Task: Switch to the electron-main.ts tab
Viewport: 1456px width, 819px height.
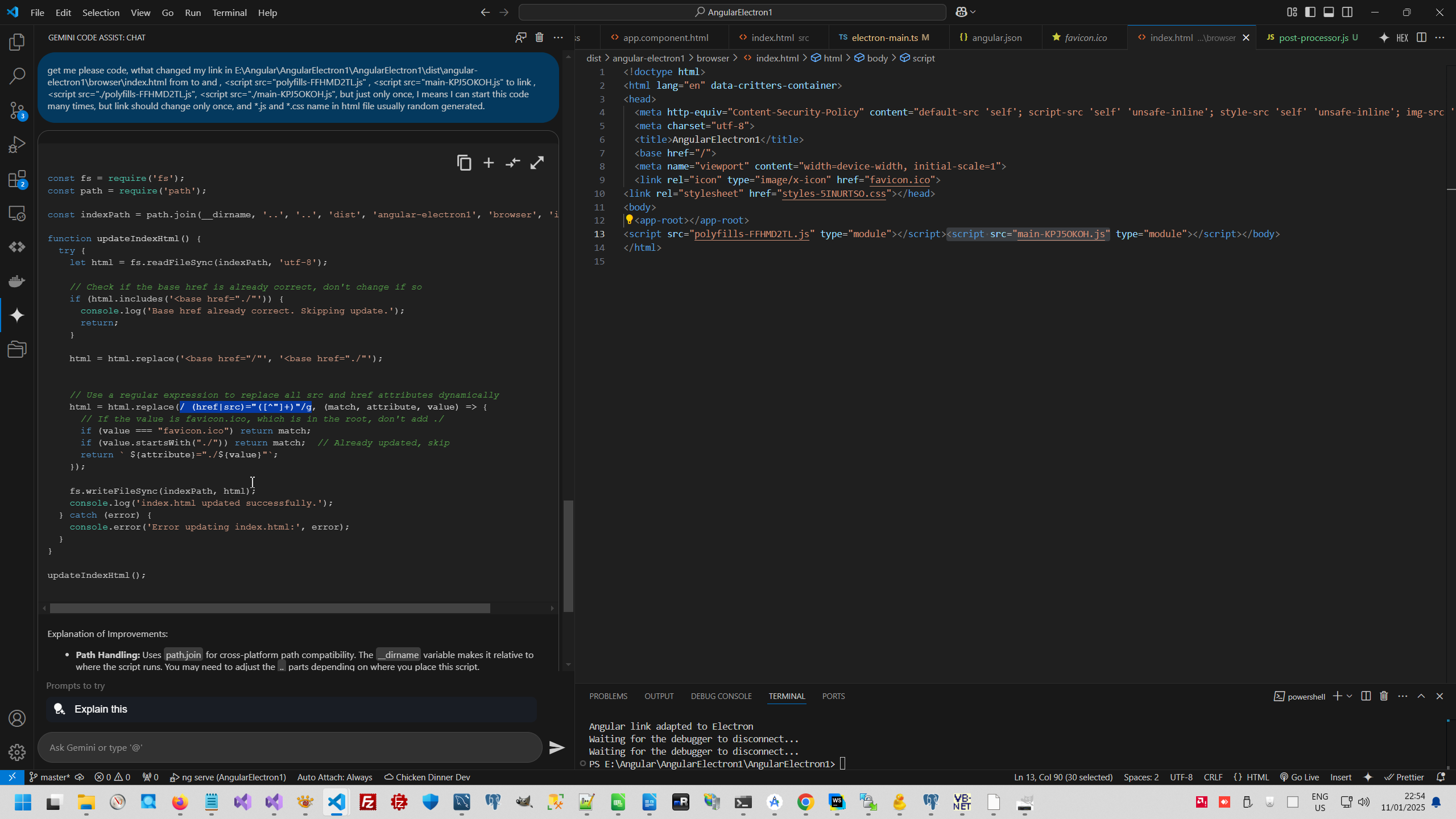Action: click(884, 38)
